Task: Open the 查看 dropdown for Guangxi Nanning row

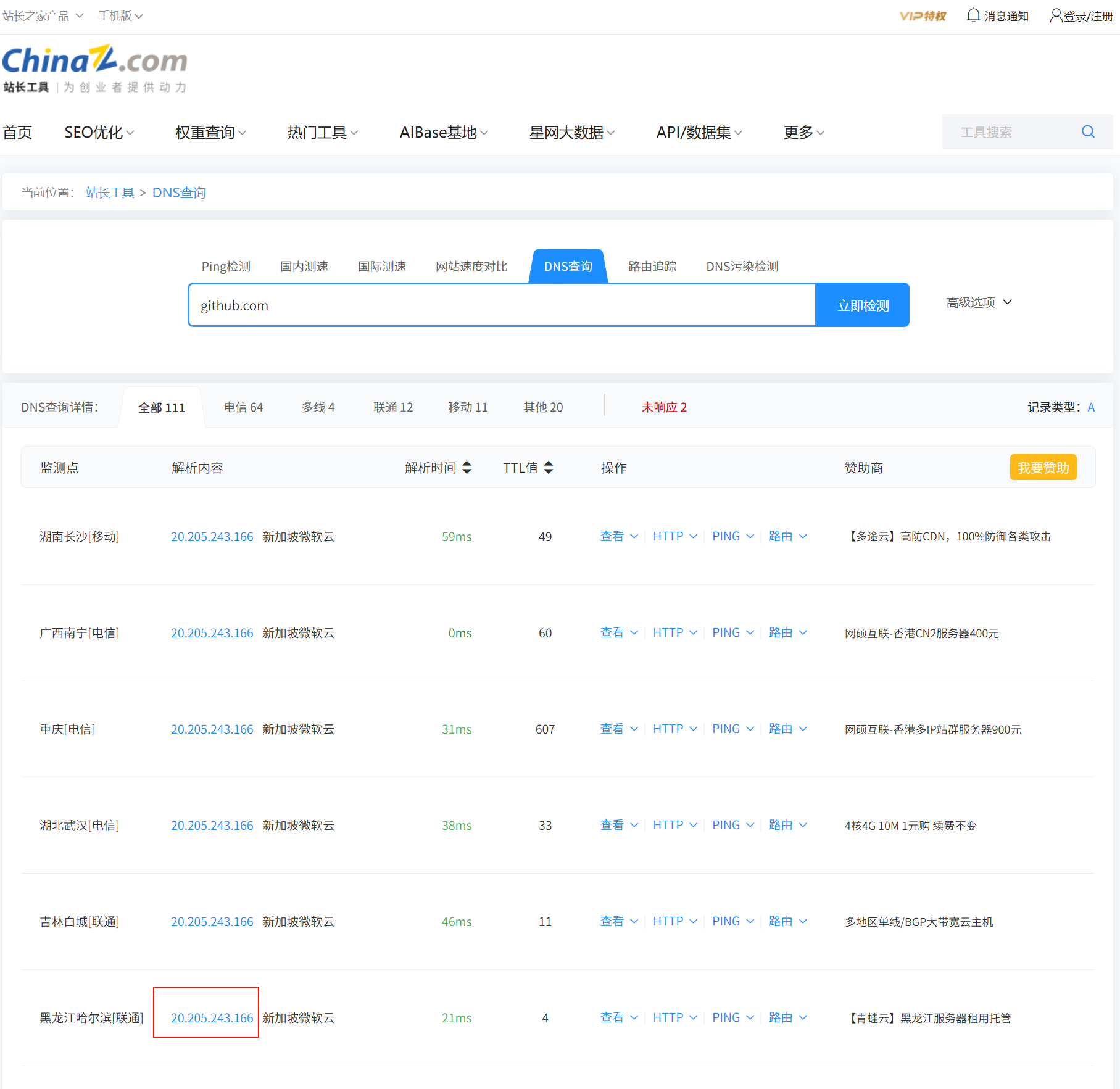Action: 618,632
